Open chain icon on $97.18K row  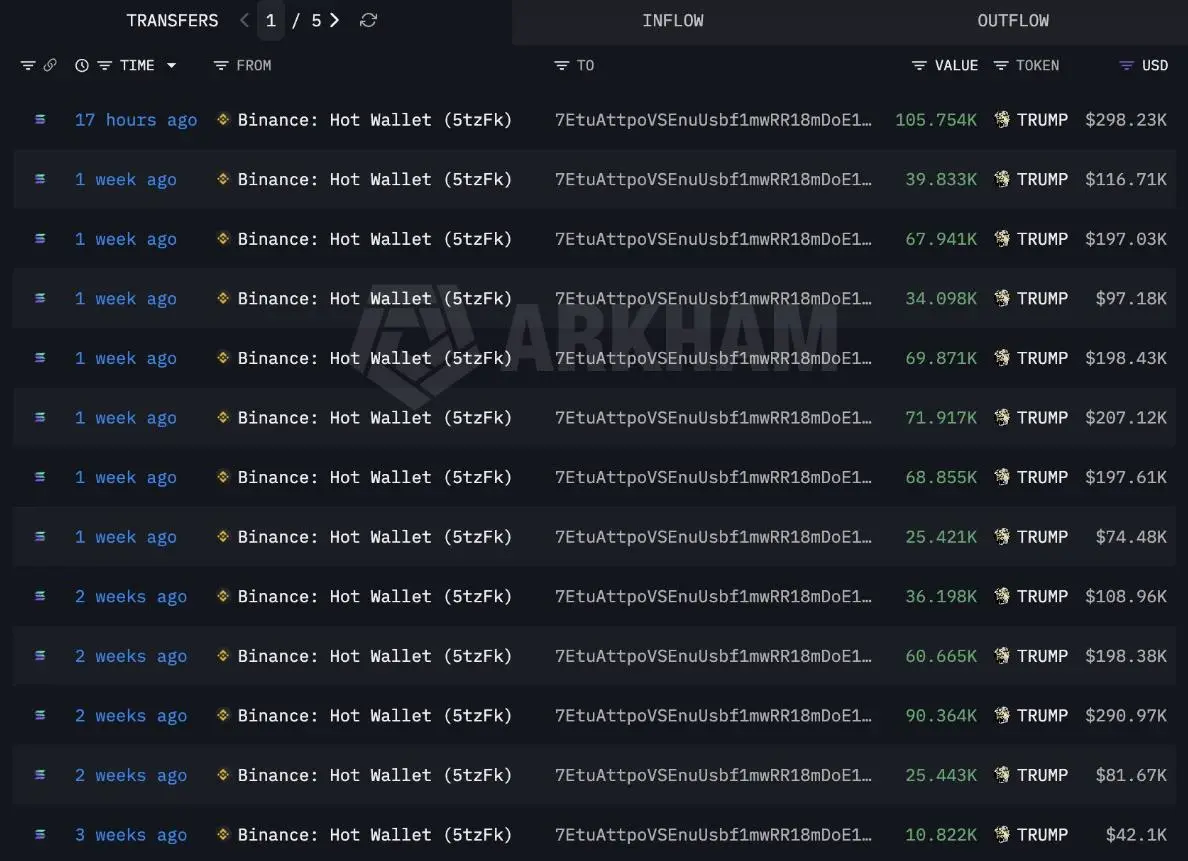pyautogui.click(x=40, y=299)
